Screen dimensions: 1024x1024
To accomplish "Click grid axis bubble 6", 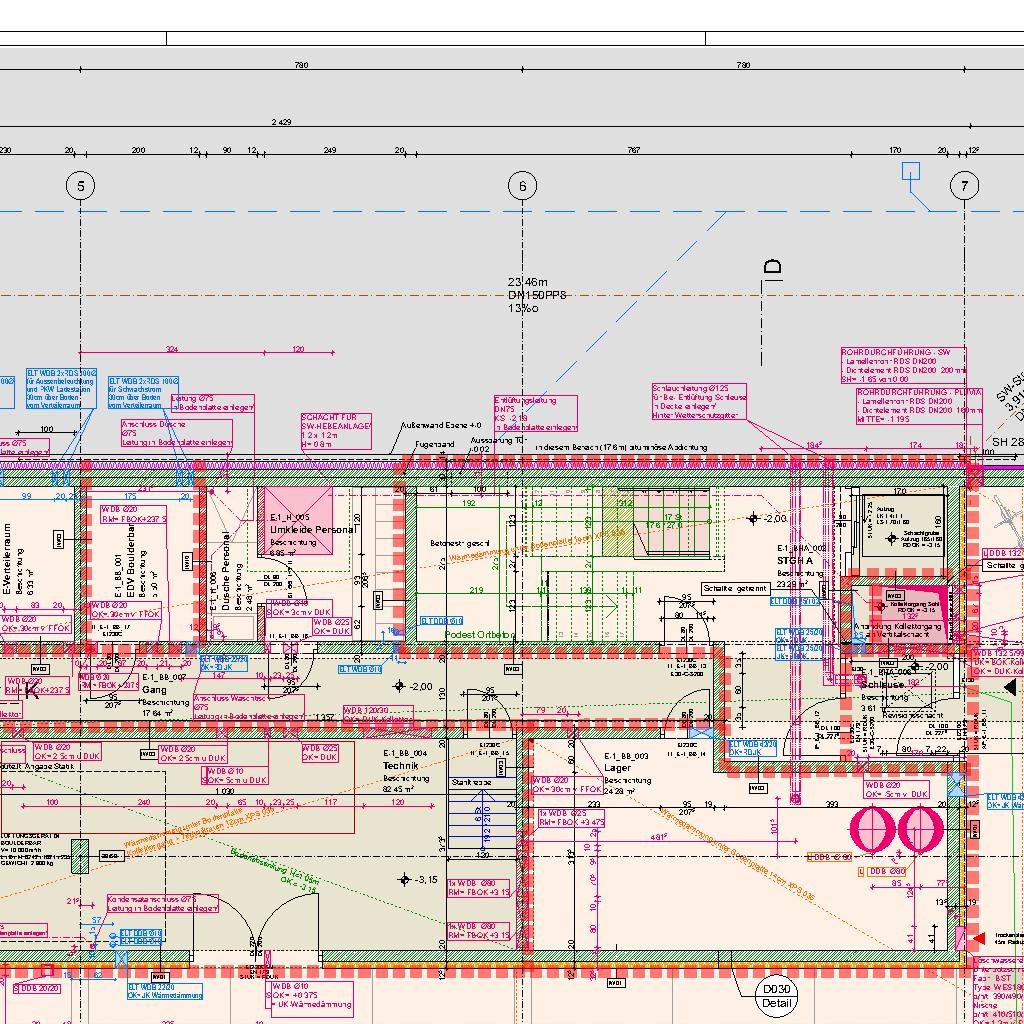I will tap(522, 186).
